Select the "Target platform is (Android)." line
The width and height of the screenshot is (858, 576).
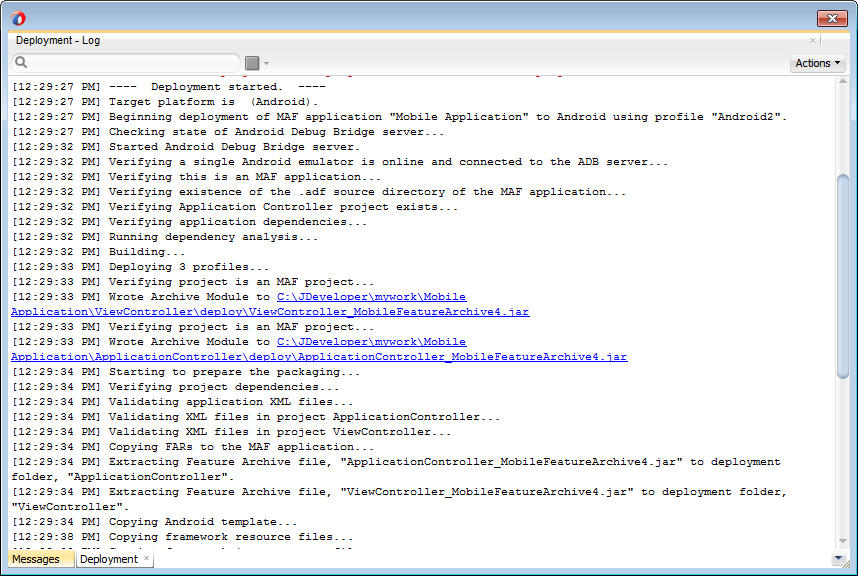click(165, 102)
